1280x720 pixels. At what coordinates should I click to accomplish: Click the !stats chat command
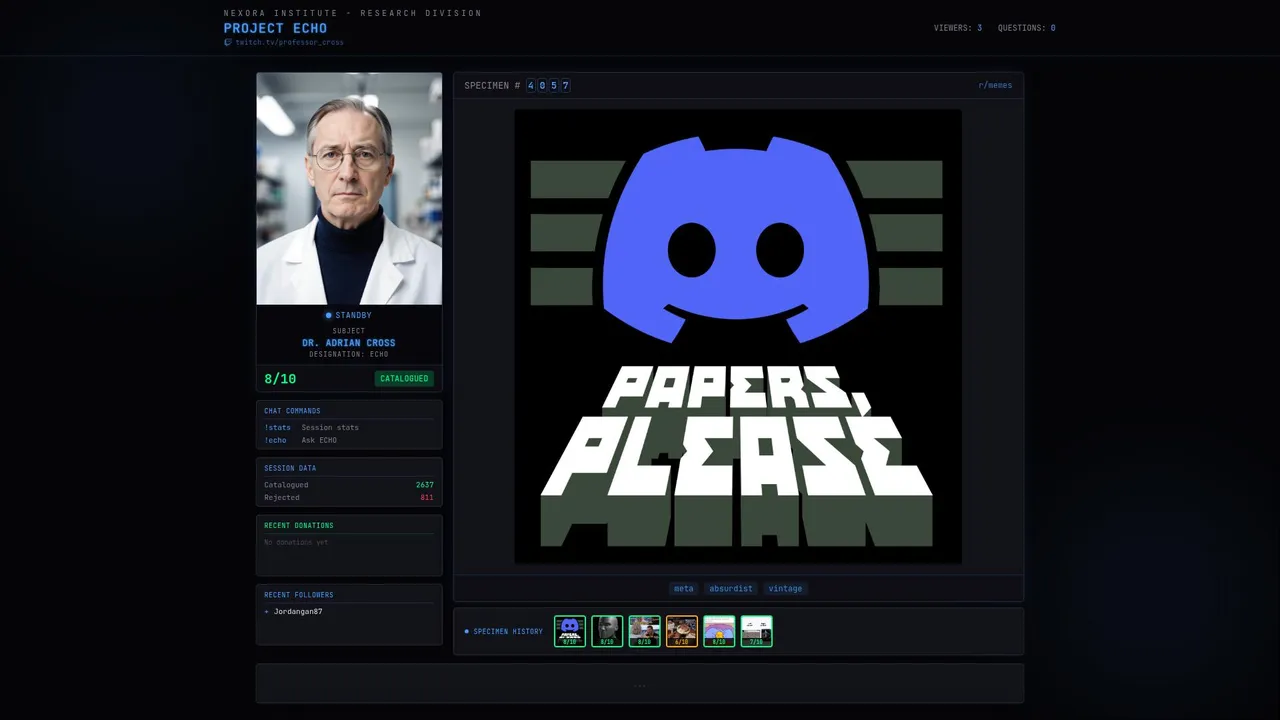tap(277, 428)
